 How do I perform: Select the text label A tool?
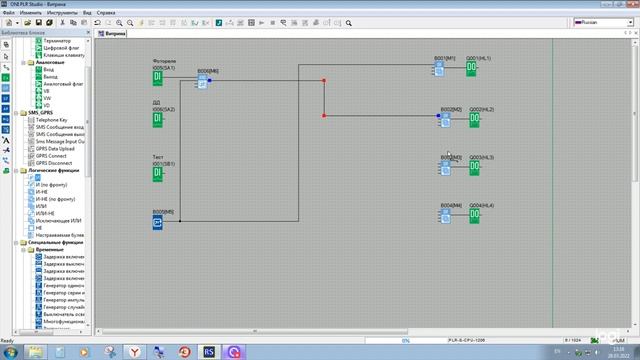click(x=6, y=140)
